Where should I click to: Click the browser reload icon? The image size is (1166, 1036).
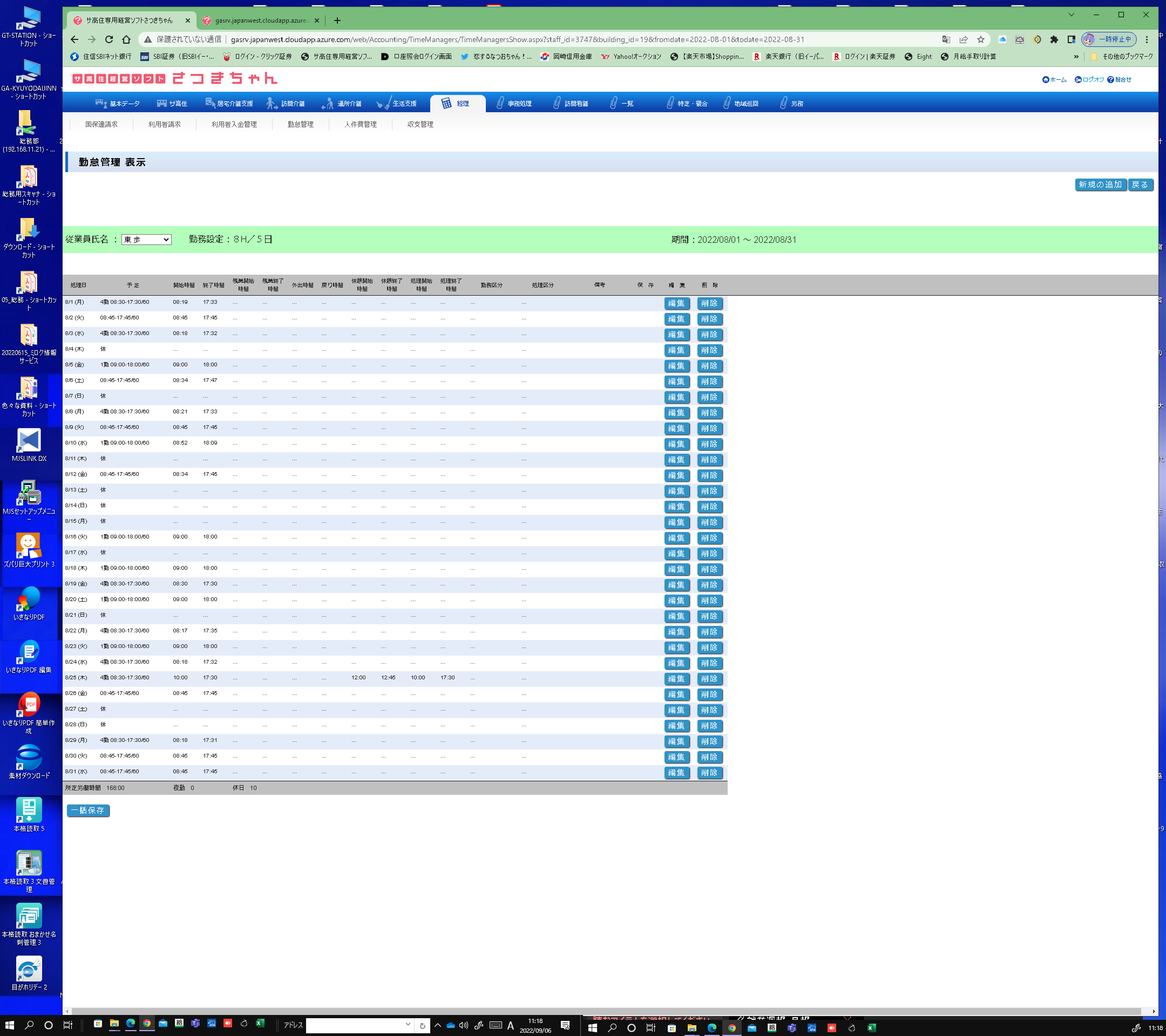pyautogui.click(x=109, y=39)
